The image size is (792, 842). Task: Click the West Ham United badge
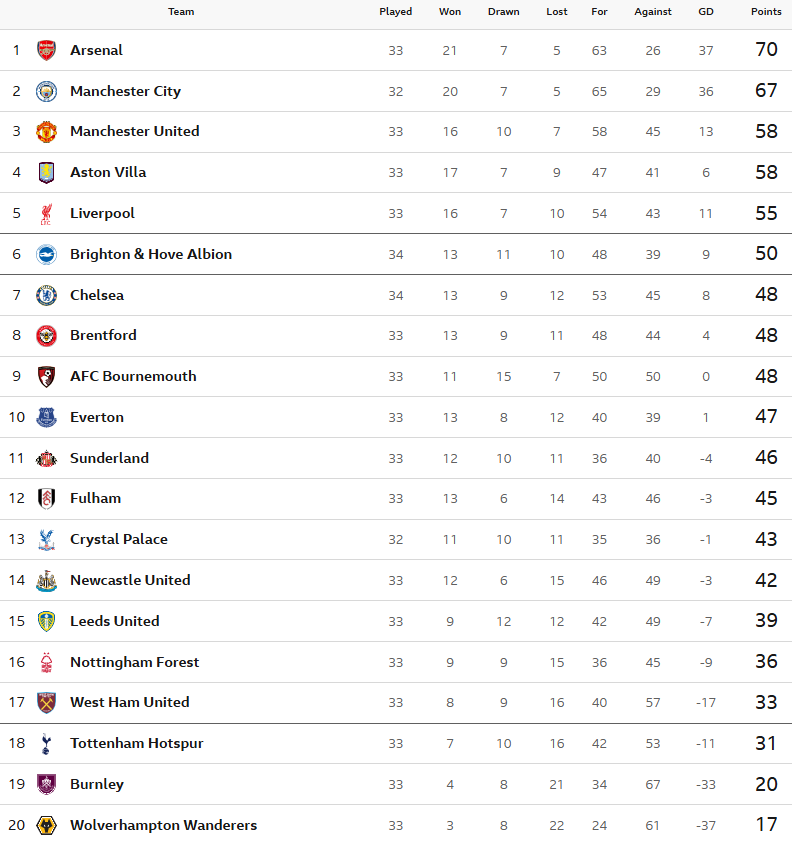pos(46,702)
